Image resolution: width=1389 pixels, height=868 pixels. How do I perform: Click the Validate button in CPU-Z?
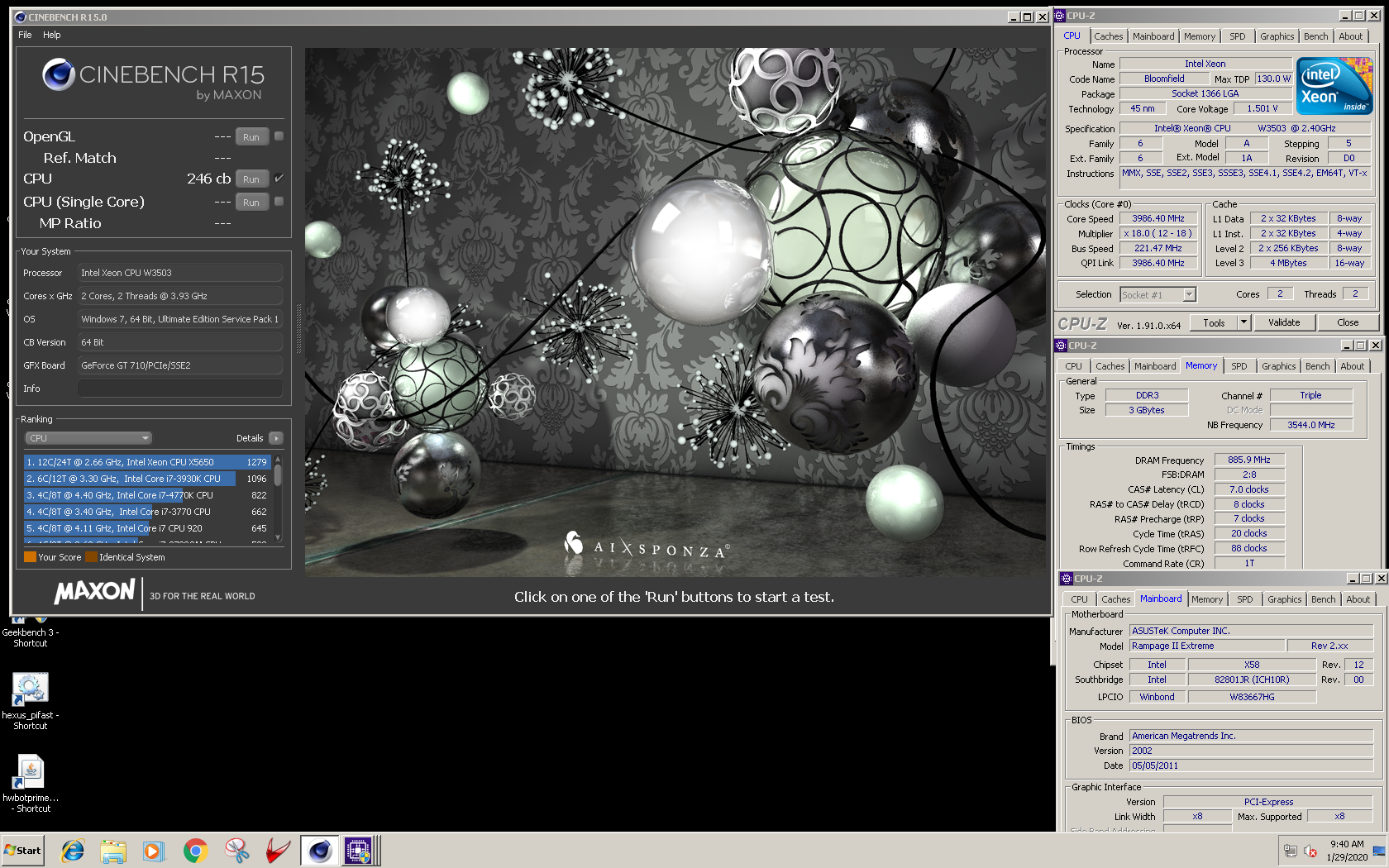coord(1283,322)
